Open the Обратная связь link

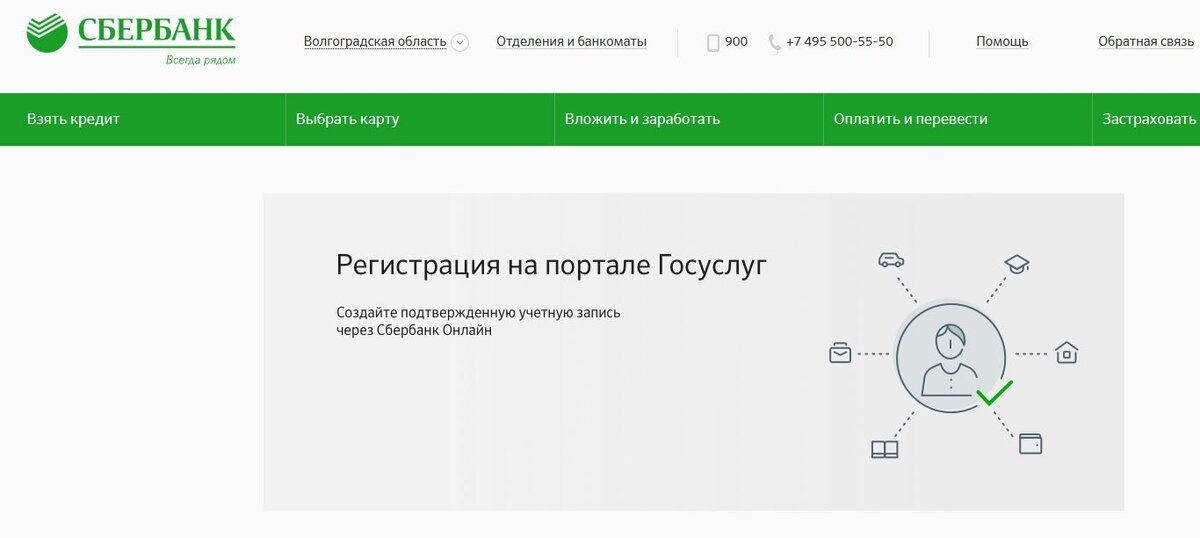[x=1146, y=42]
